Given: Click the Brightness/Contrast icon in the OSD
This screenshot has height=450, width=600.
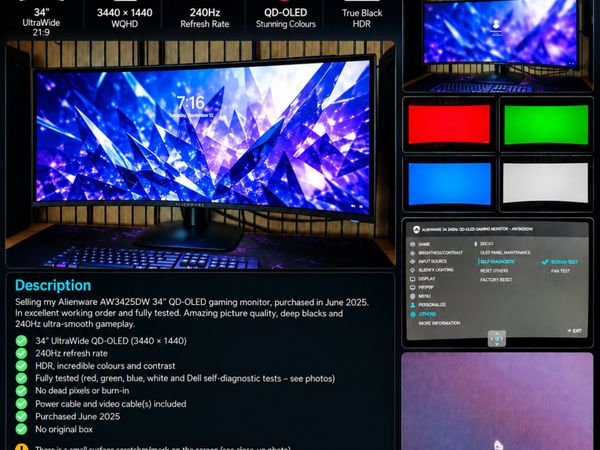Looking at the screenshot, I should (x=412, y=253).
